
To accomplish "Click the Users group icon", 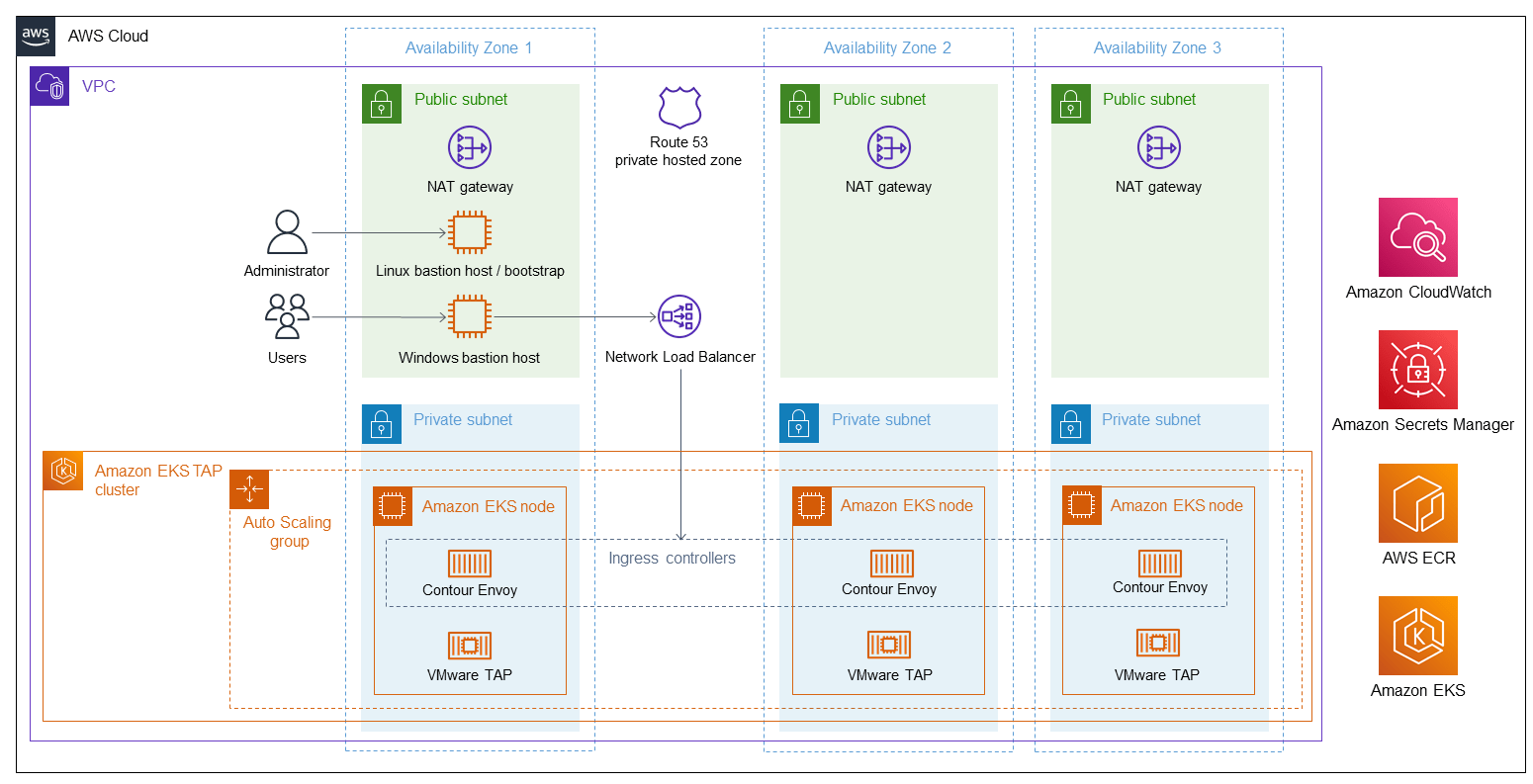I will tap(287, 314).
